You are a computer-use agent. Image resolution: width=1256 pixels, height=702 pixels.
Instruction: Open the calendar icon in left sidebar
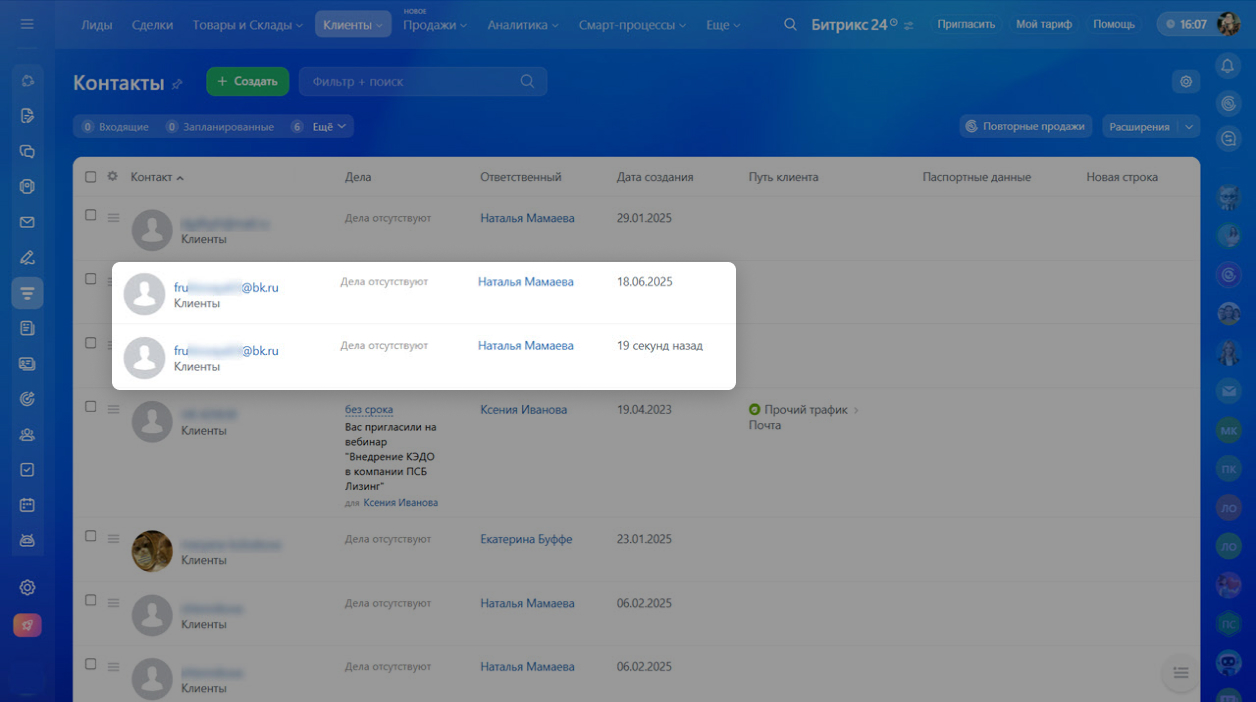click(x=27, y=505)
